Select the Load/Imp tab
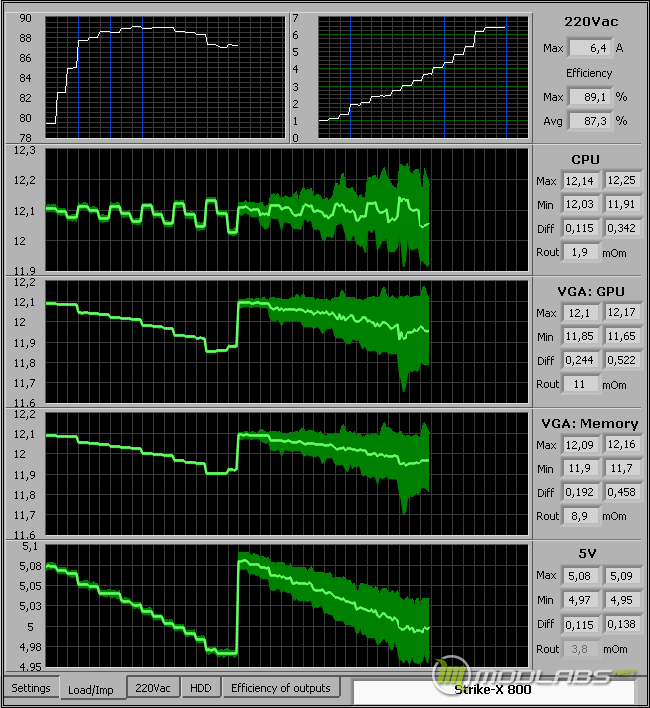This screenshot has width=650, height=708. pyautogui.click(x=92, y=689)
